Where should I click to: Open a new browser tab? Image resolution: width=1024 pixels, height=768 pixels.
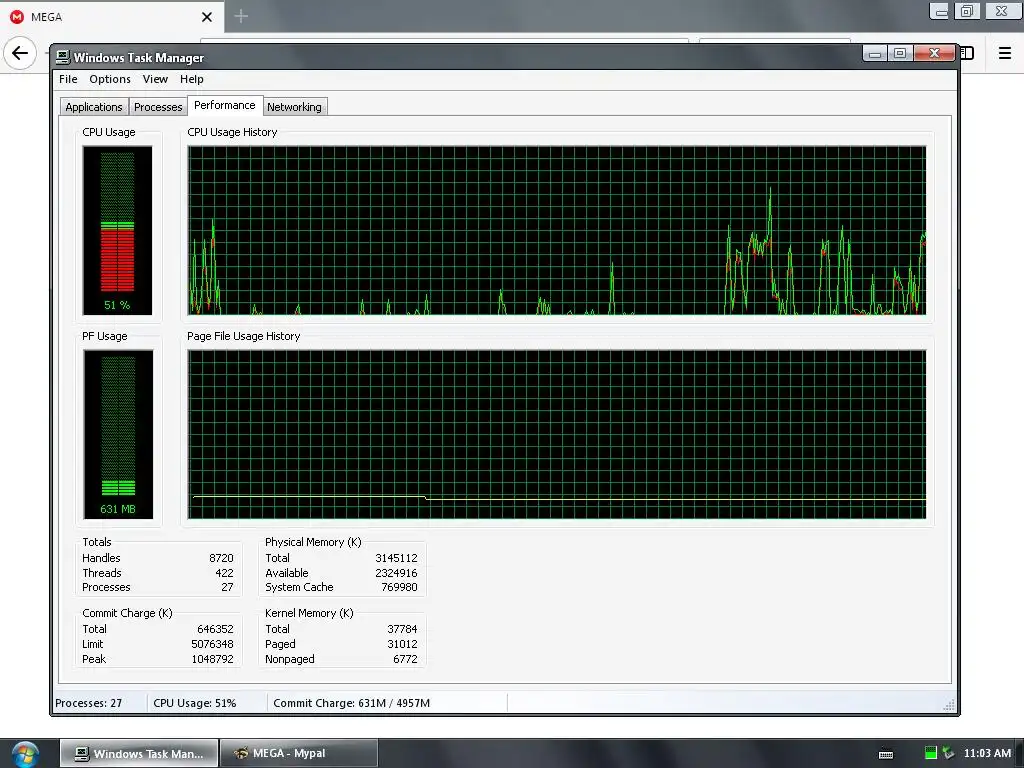tap(241, 16)
